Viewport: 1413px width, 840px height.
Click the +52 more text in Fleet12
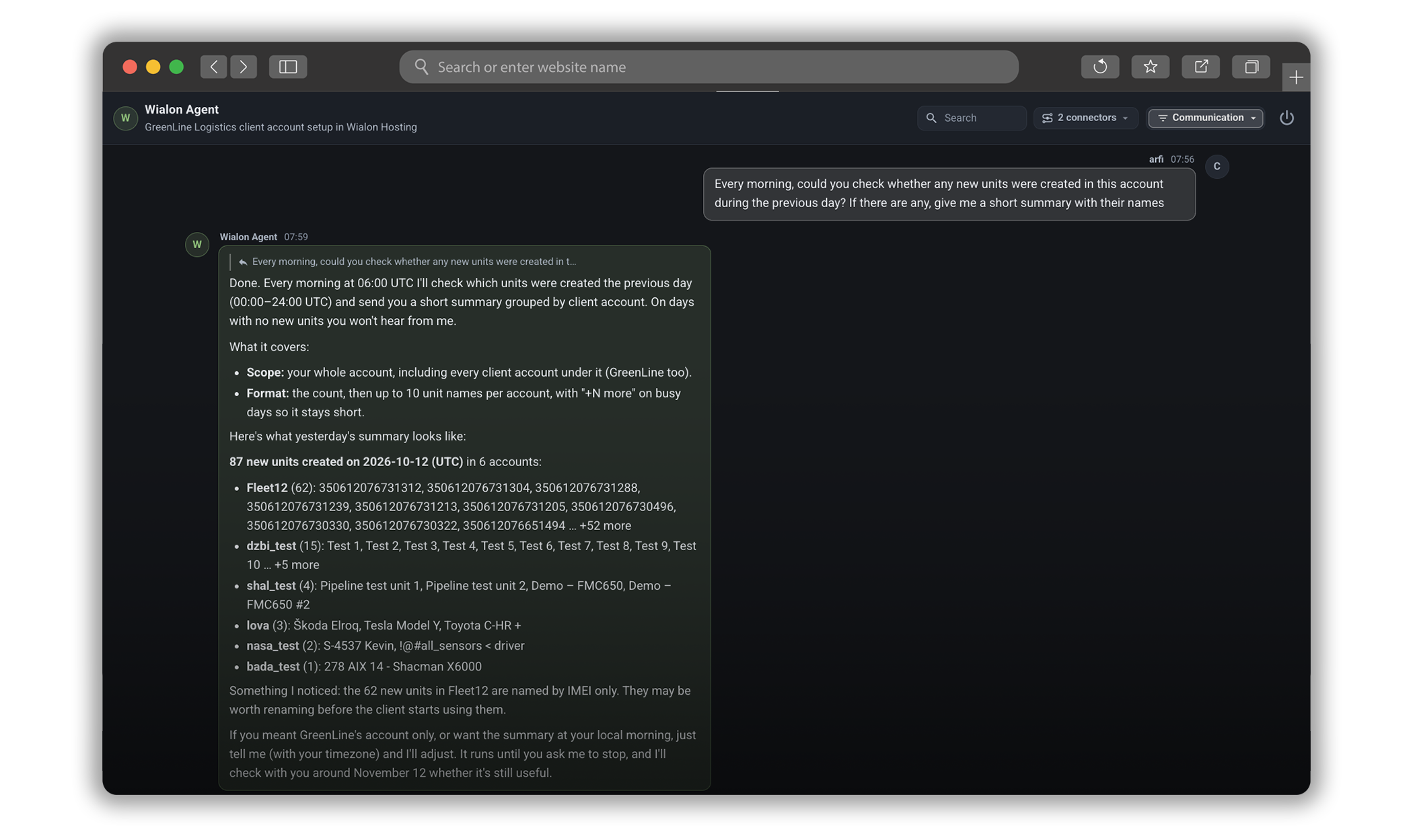605,526
